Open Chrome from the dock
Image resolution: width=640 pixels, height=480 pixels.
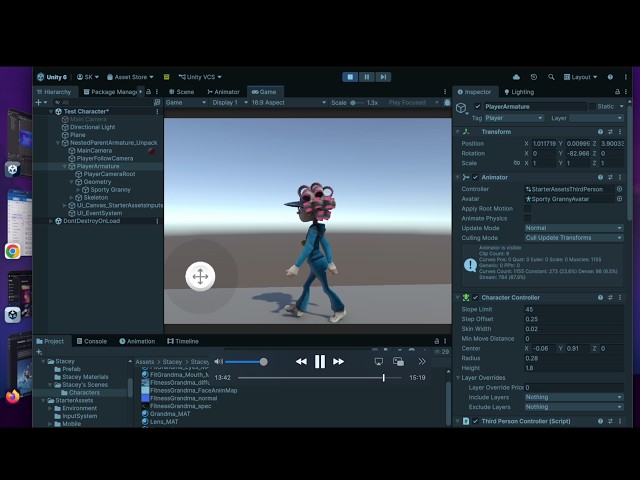tap(13, 251)
